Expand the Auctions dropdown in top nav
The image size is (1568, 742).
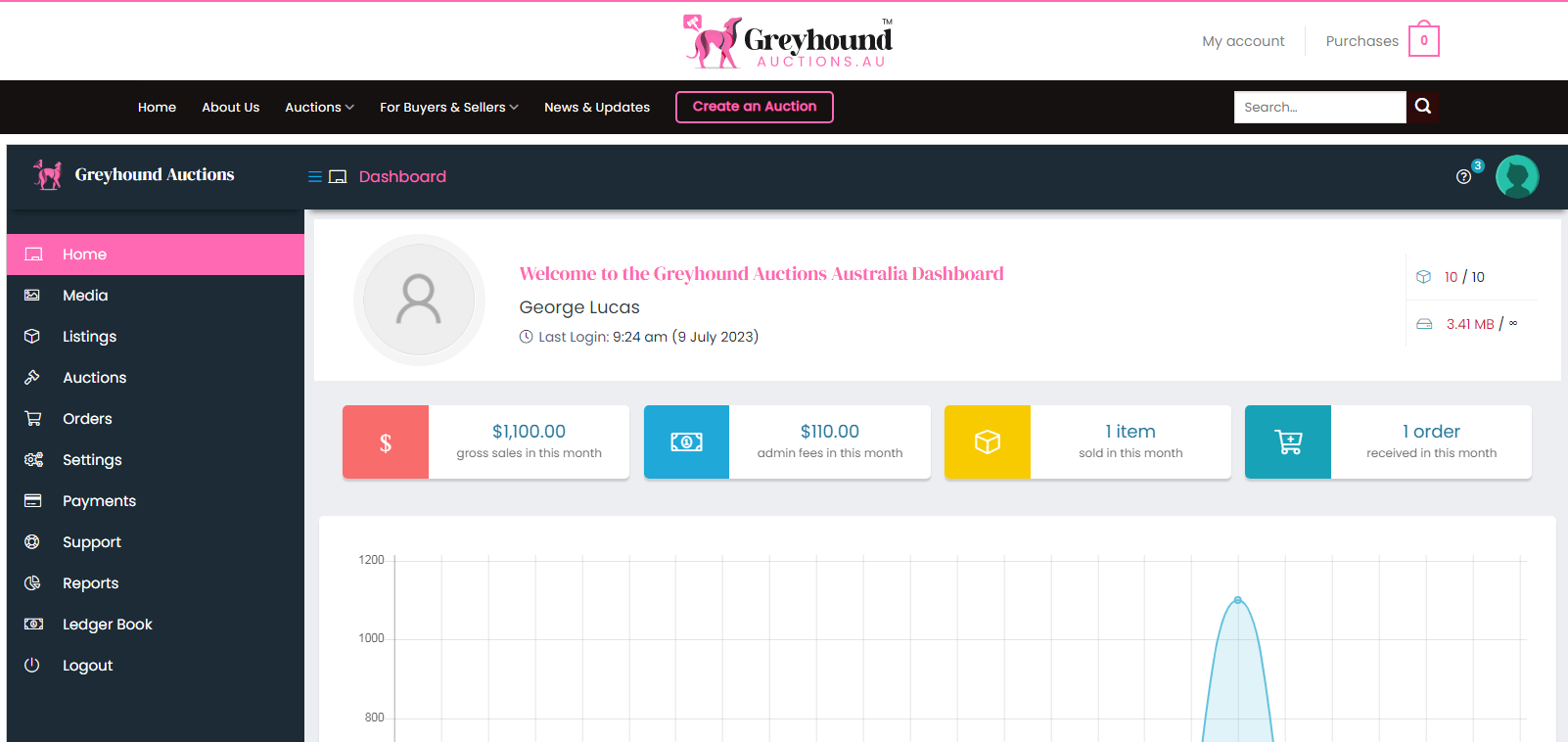tap(319, 108)
